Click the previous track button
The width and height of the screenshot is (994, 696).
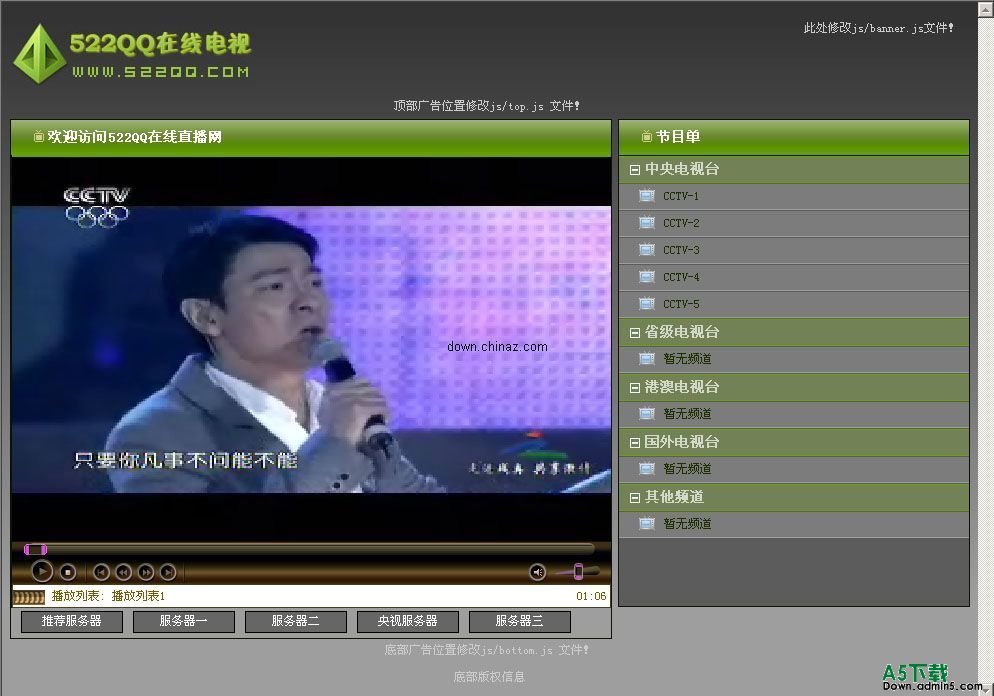101,572
